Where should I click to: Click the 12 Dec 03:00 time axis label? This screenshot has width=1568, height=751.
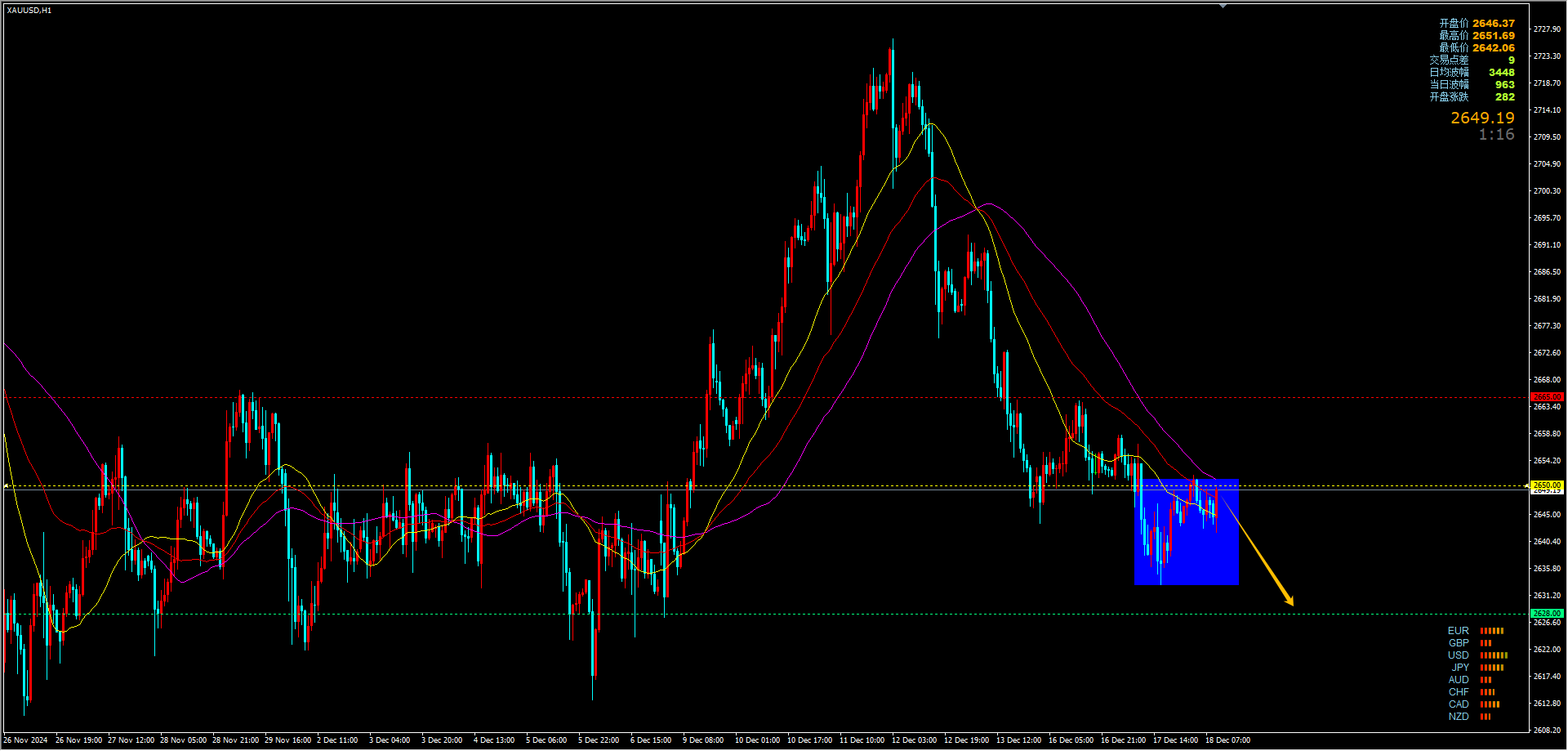click(x=915, y=740)
